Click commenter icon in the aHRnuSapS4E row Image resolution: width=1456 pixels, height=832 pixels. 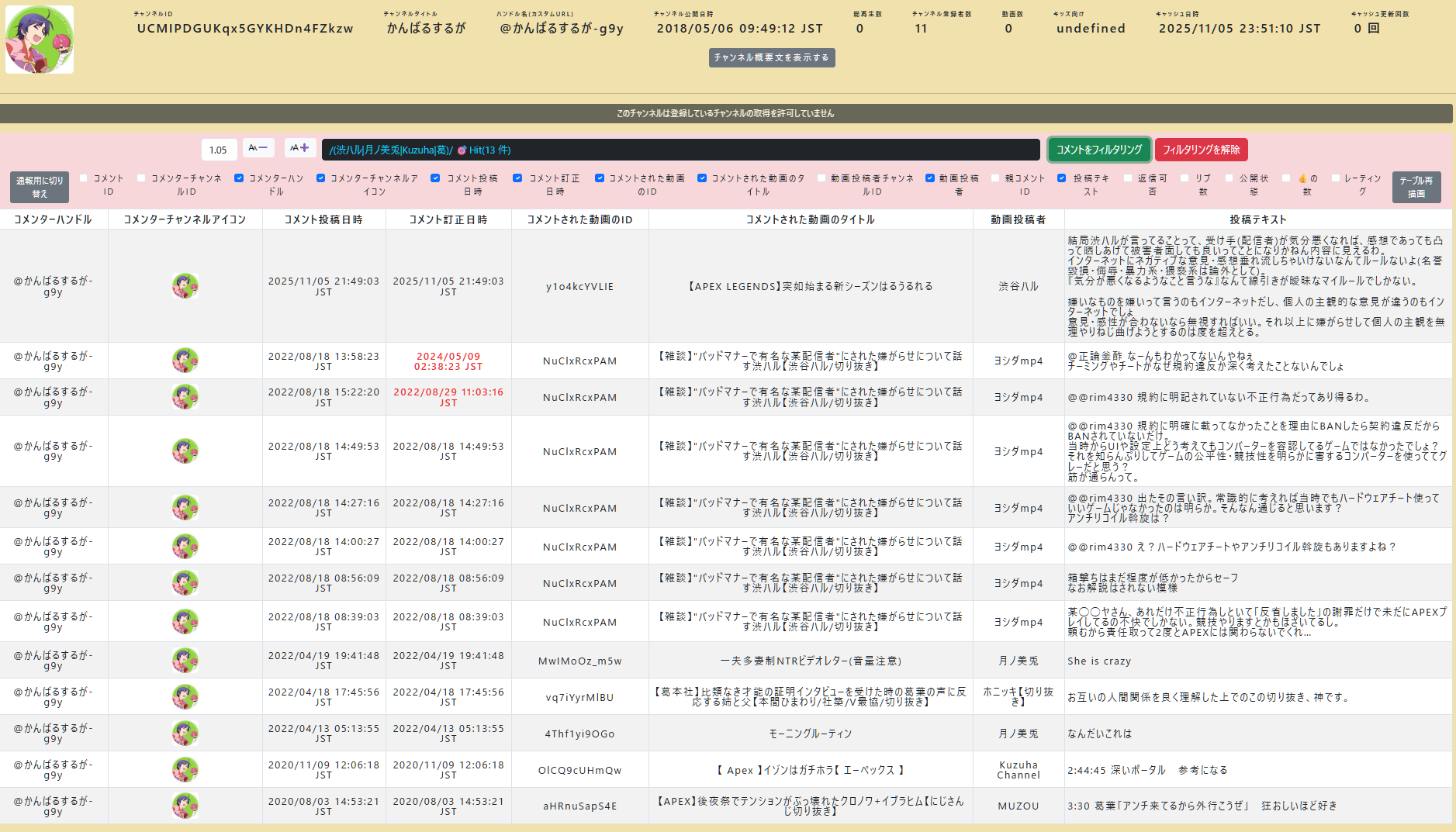pyautogui.click(x=185, y=806)
